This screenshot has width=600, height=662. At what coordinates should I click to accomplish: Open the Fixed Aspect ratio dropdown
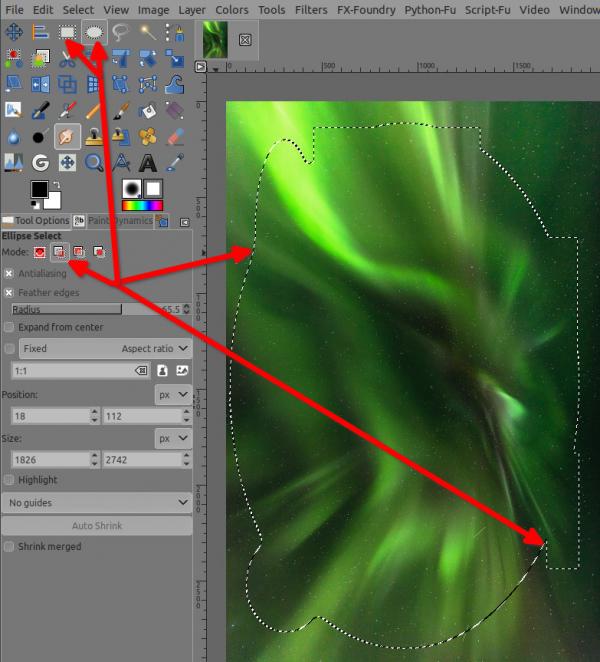[x=106, y=348]
